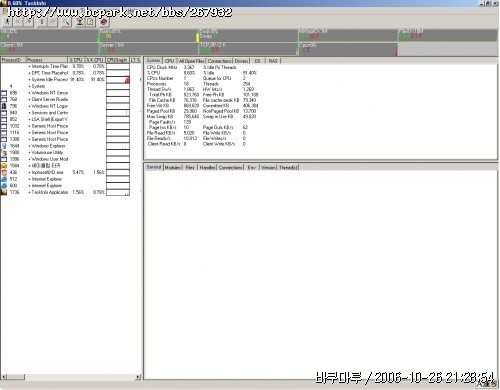Click icon of process 796 Windows NT Logon
The image size is (500, 390).
[4, 106]
